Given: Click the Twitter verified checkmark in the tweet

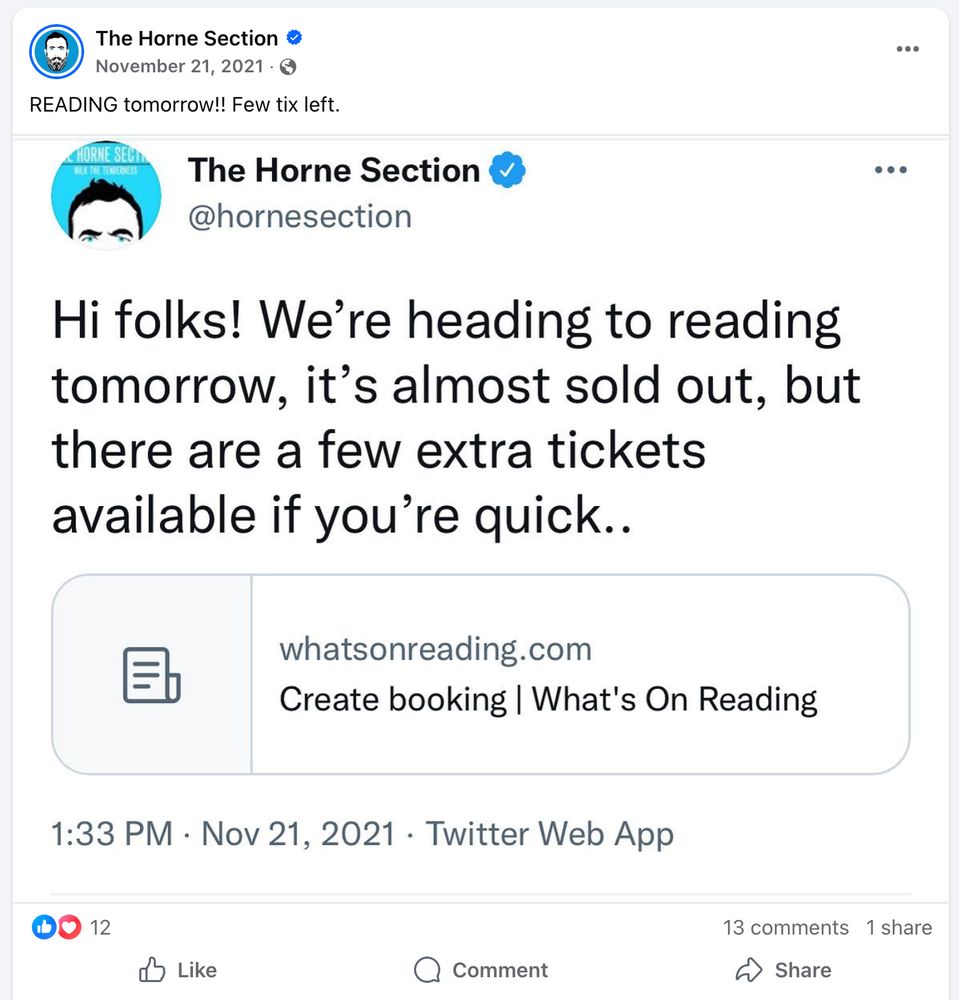Looking at the screenshot, I should tap(509, 170).
